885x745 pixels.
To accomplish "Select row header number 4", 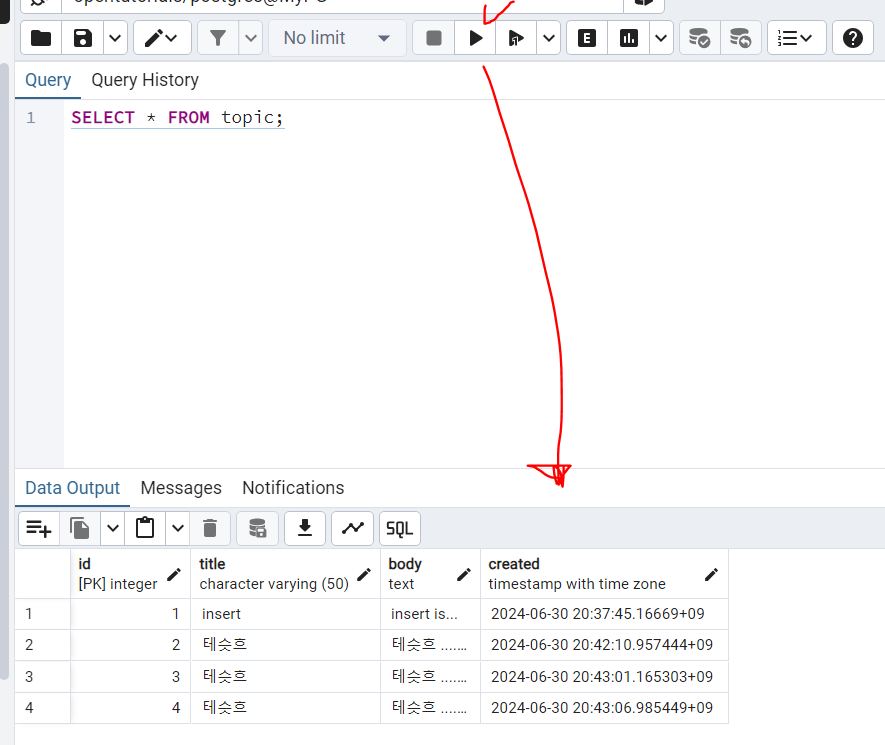I will (x=43, y=708).
